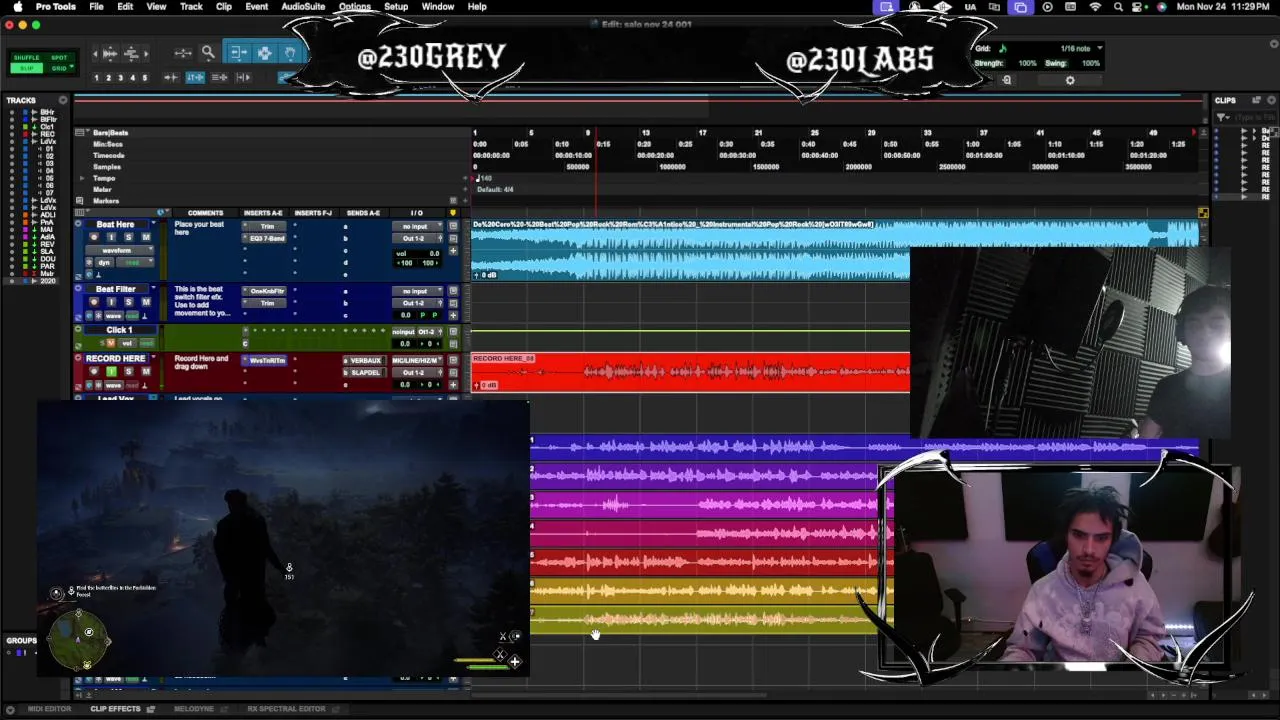Open the Tracks list menu
Screen dimensions: 1280x720
click(x=63, y=100)
